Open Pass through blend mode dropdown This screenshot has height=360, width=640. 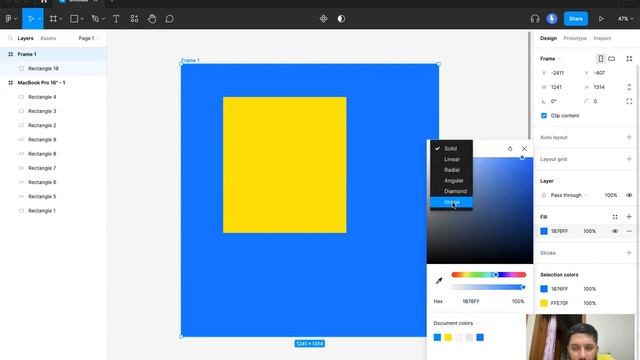569,195
